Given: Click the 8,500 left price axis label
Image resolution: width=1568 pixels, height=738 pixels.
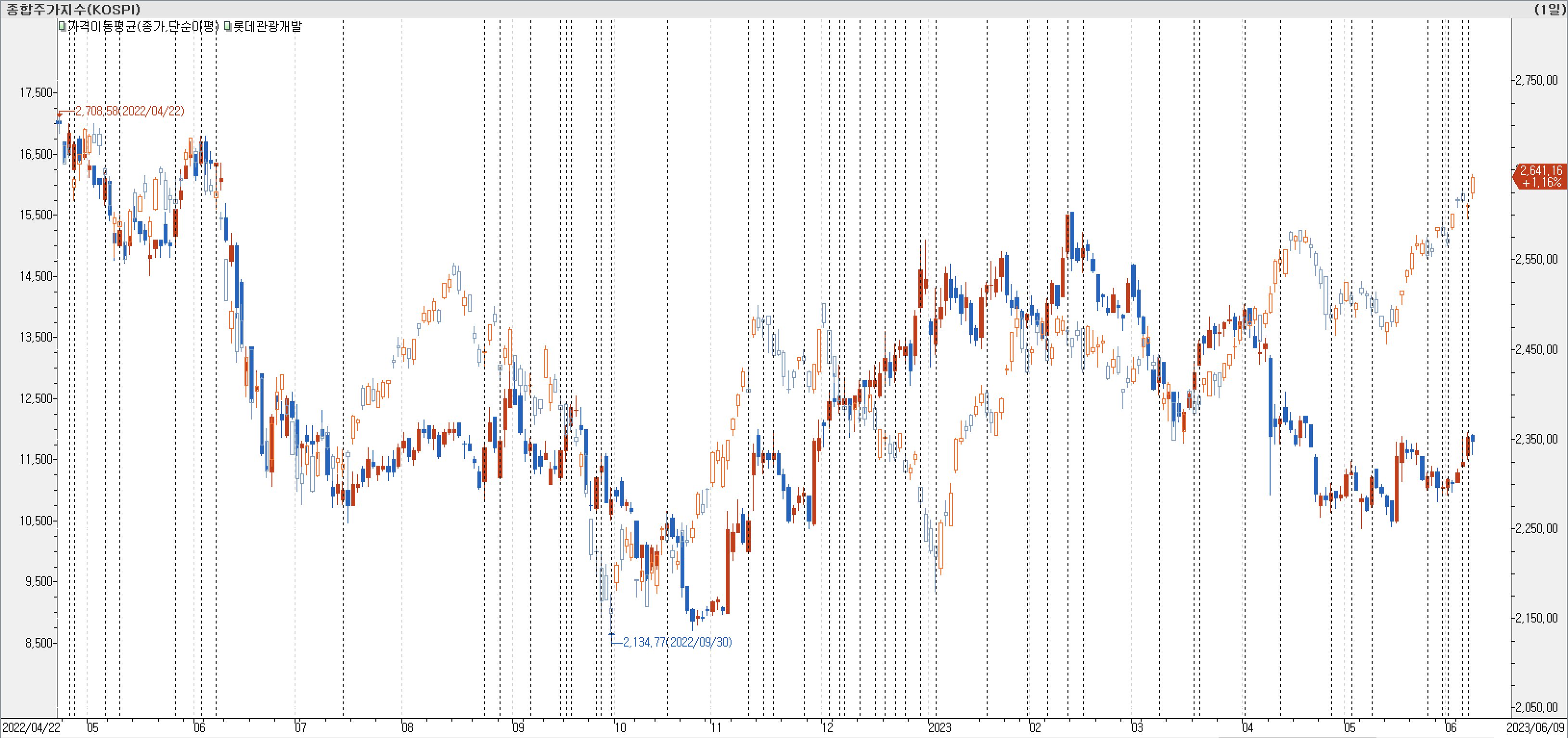Looking at the screenshot, I should point(39,643).
